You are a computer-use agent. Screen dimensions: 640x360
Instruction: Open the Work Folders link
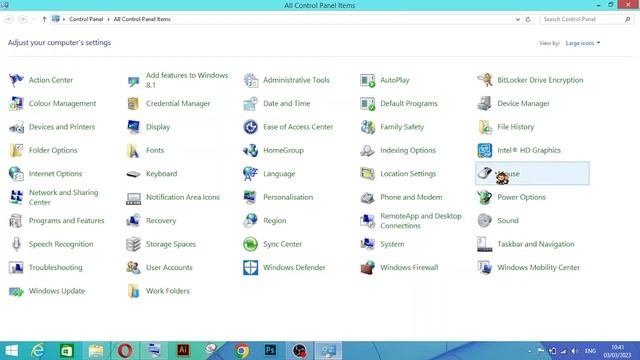168,291
